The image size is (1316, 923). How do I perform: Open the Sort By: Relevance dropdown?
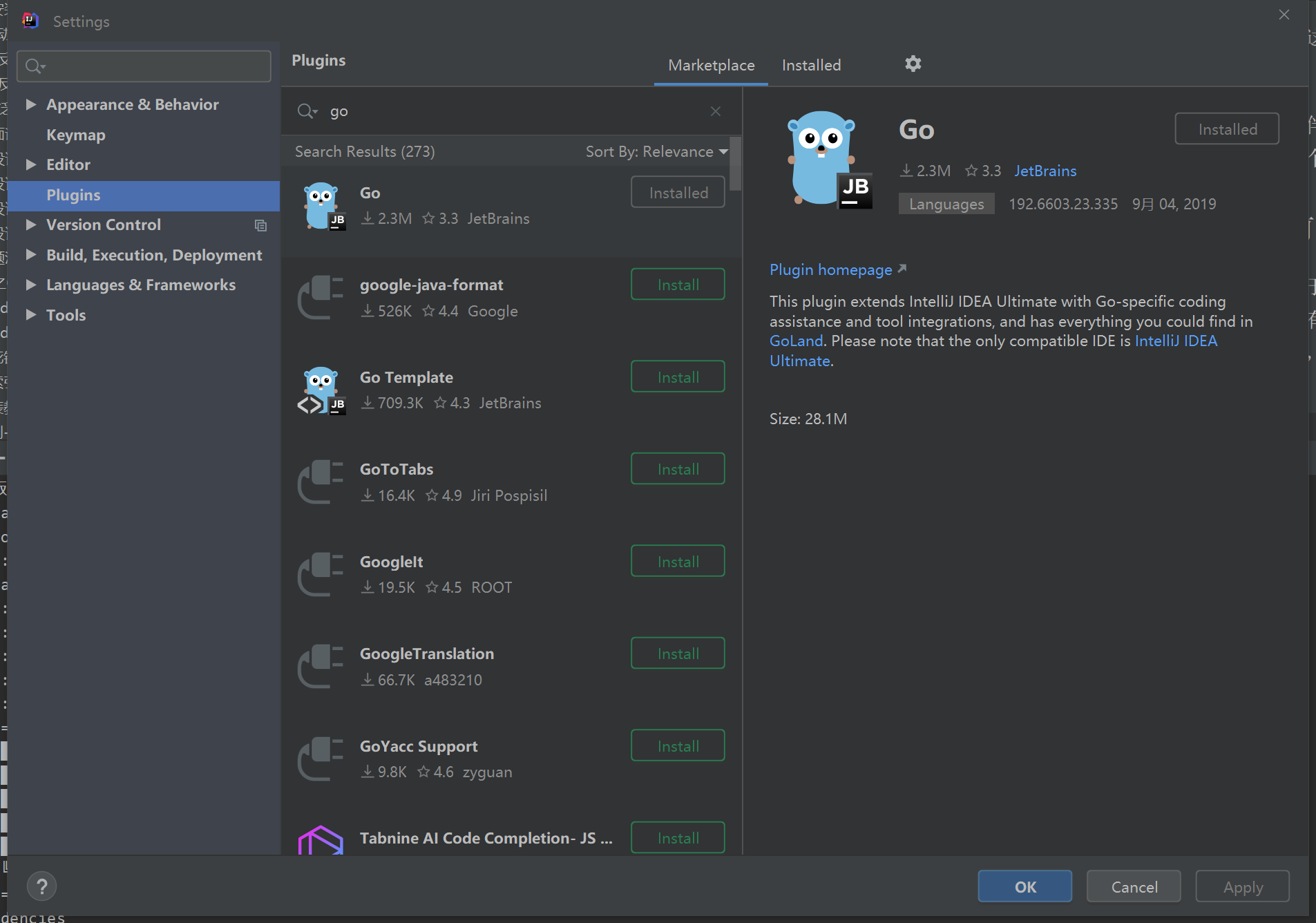657,151
